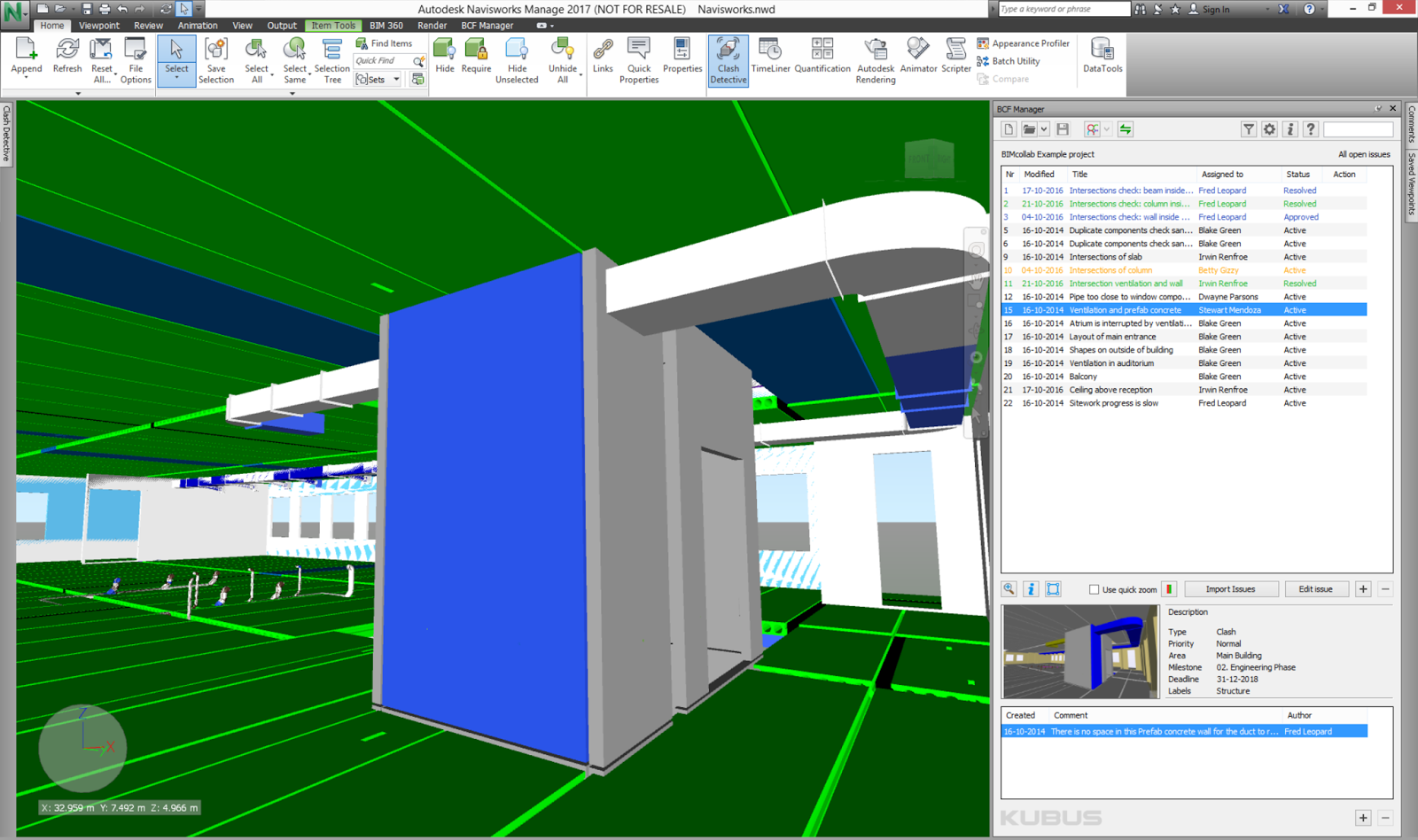
Task: Toggle Hide Unselected mode
Action: point(517,59)
